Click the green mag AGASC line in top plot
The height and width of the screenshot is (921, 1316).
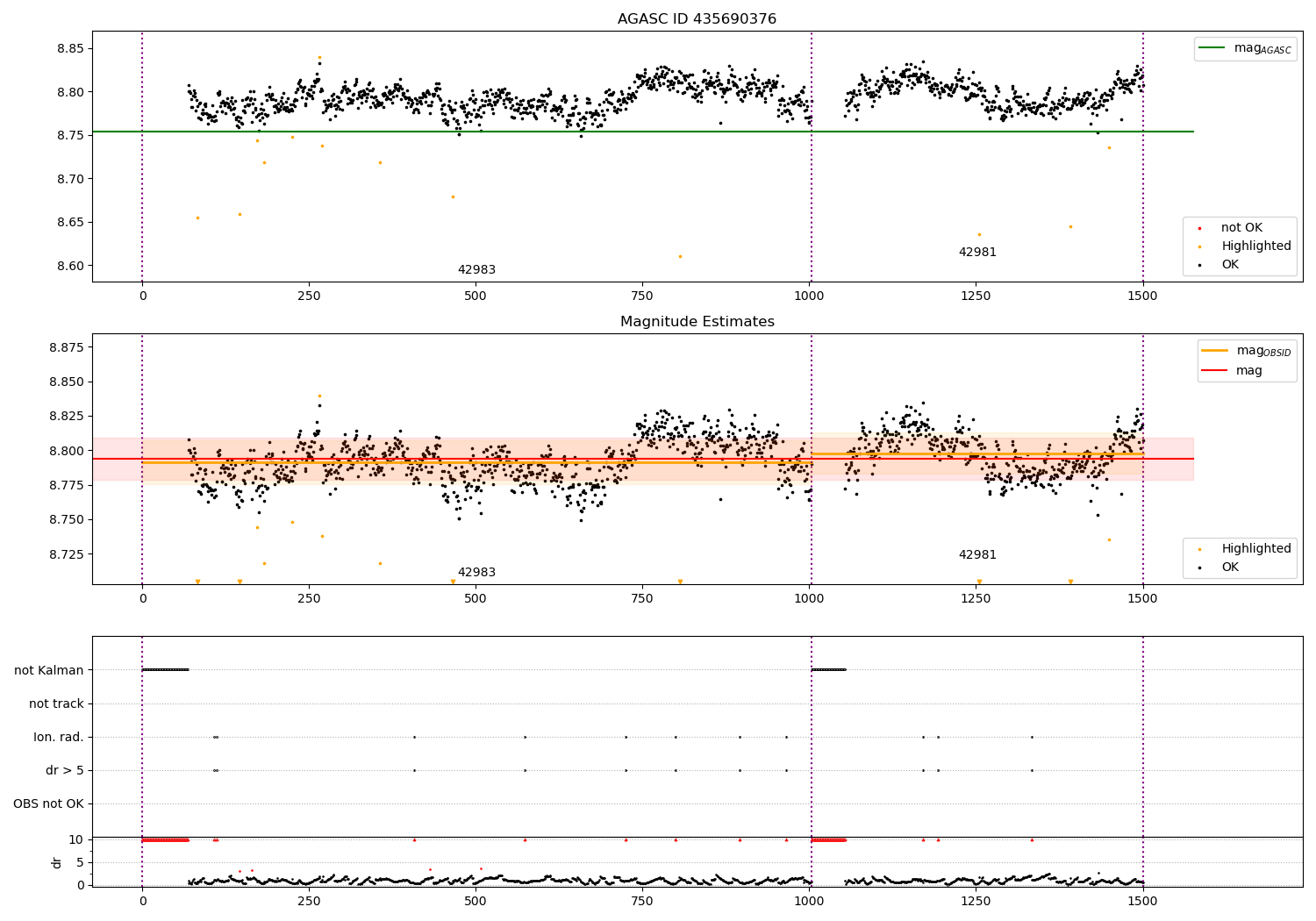click(x=642, y=132)
